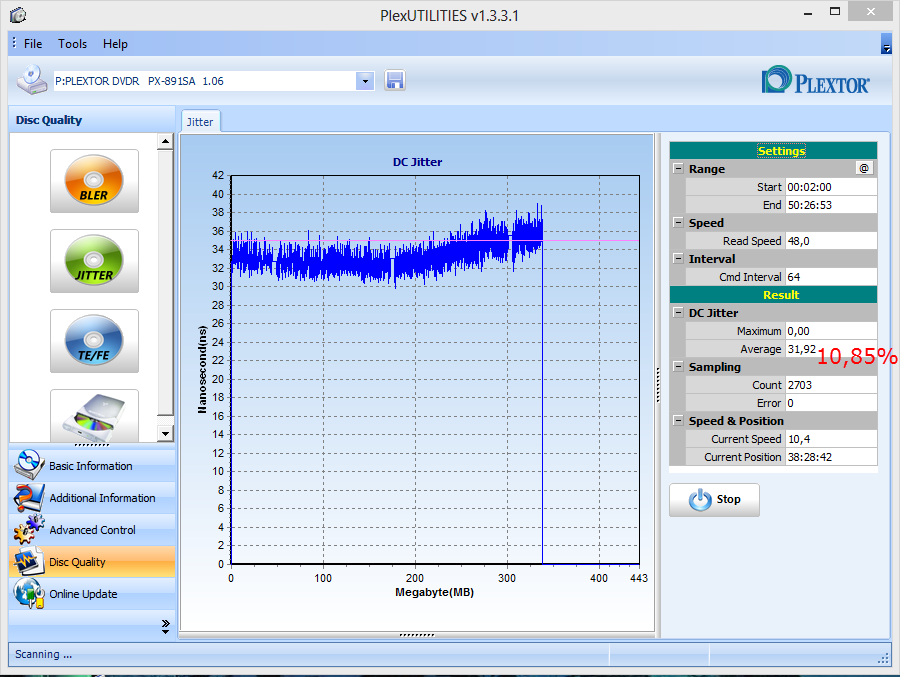Click the resize grip in status bar corner
This screenshot has height=677, width=900.
(x=884, y=659)
